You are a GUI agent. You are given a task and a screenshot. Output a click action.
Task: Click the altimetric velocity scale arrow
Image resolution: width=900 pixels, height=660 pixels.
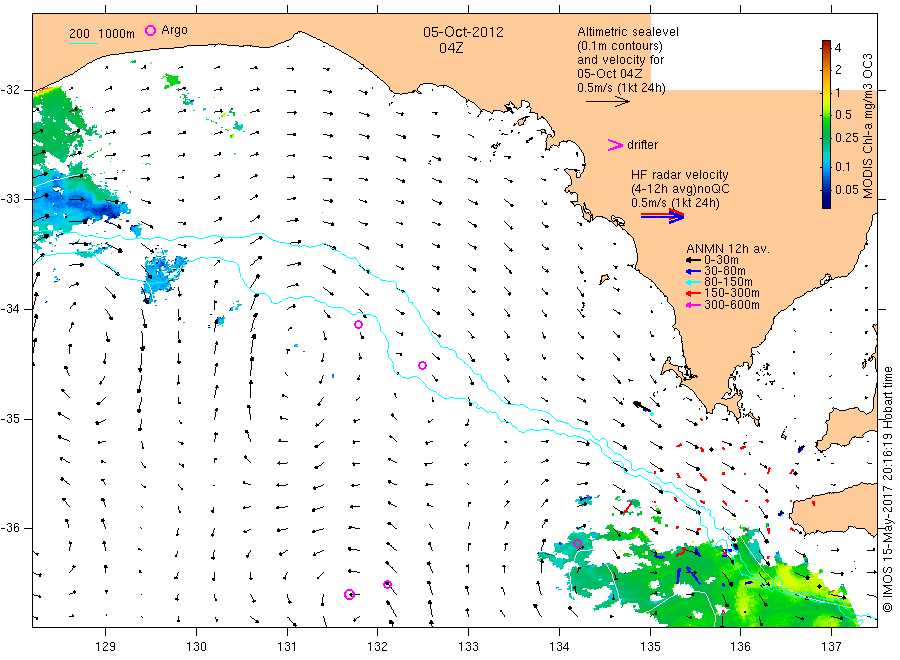[607, 102]
